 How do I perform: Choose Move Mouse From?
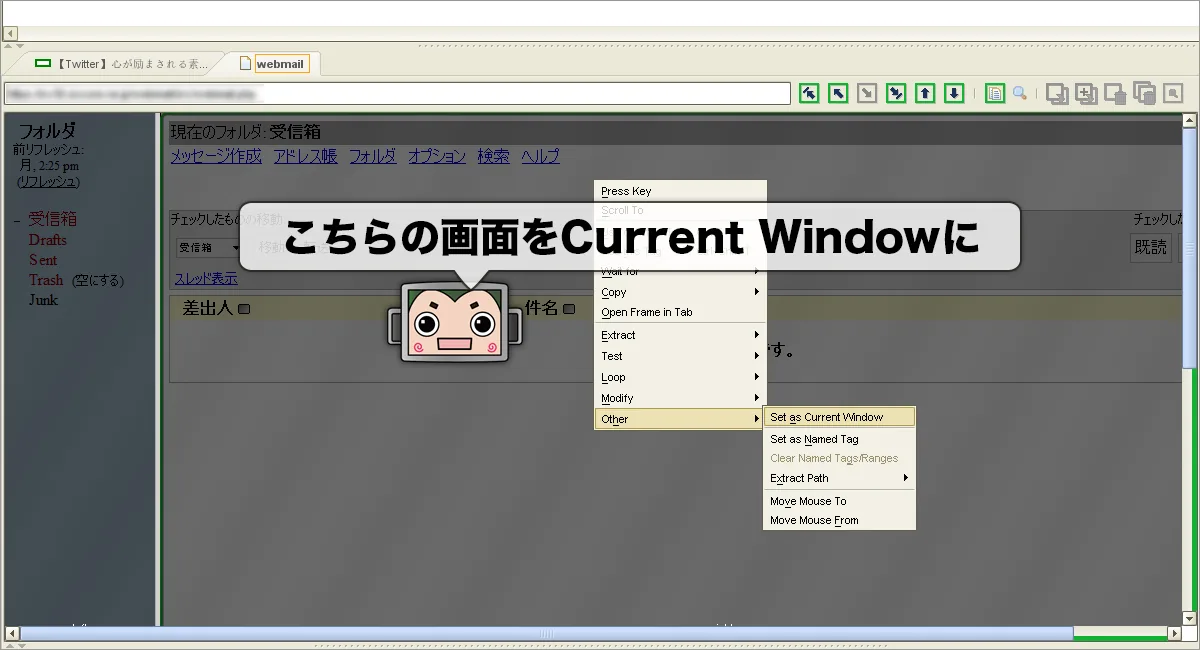[839, 520]
